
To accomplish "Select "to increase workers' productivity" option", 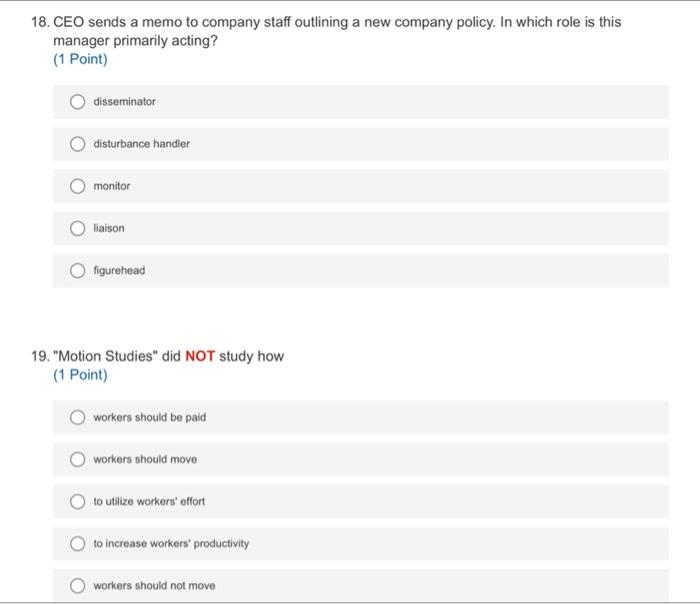I will click(77, 543).
